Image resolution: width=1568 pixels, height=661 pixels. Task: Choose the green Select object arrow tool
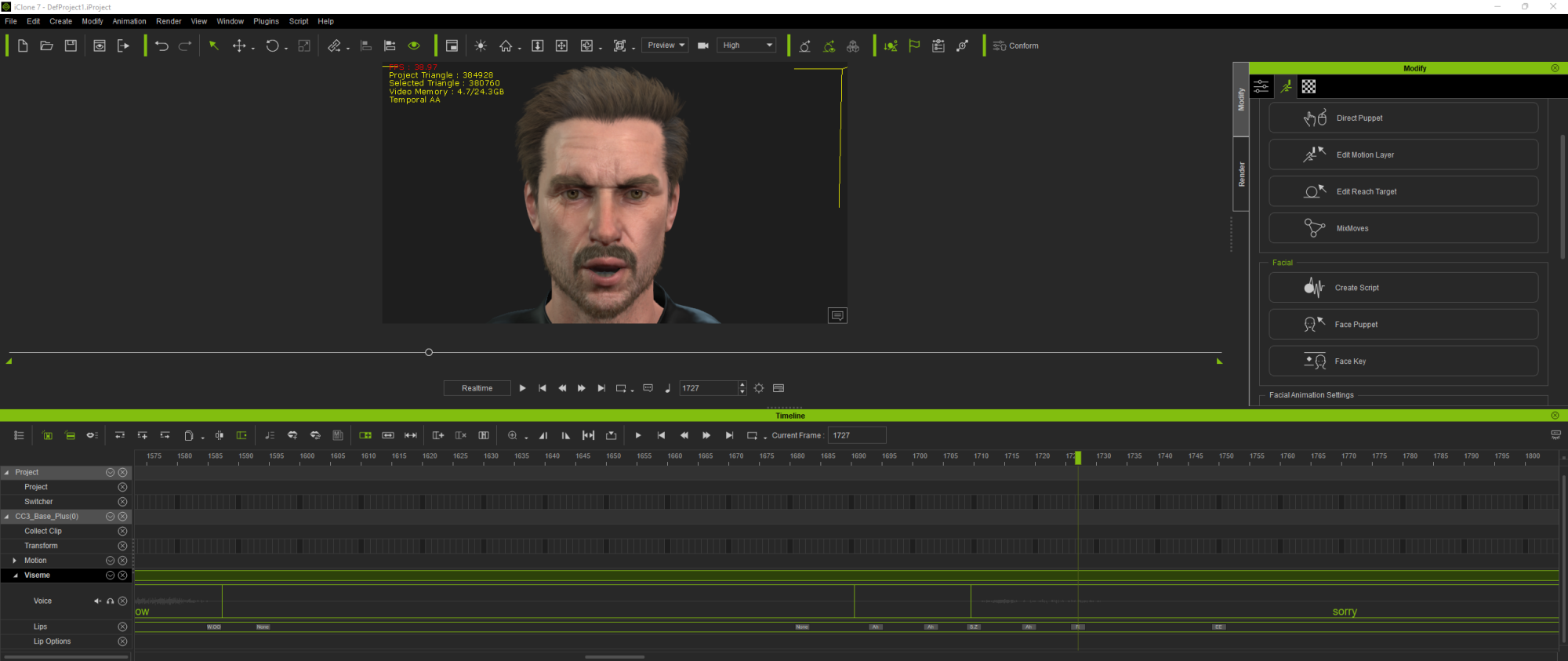pos(213,45)
